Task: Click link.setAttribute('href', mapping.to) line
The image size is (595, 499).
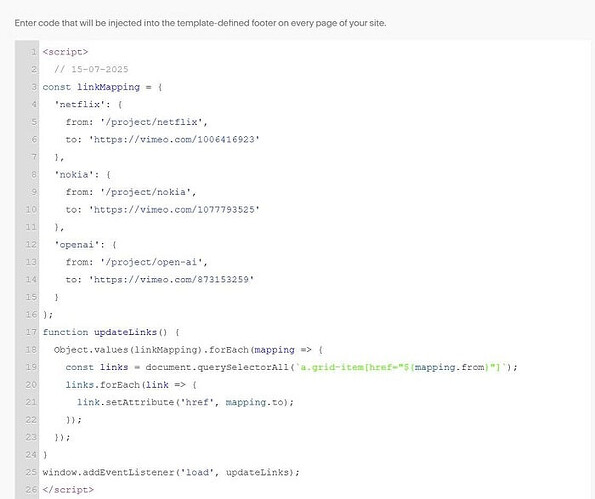Action: point(185,403)
